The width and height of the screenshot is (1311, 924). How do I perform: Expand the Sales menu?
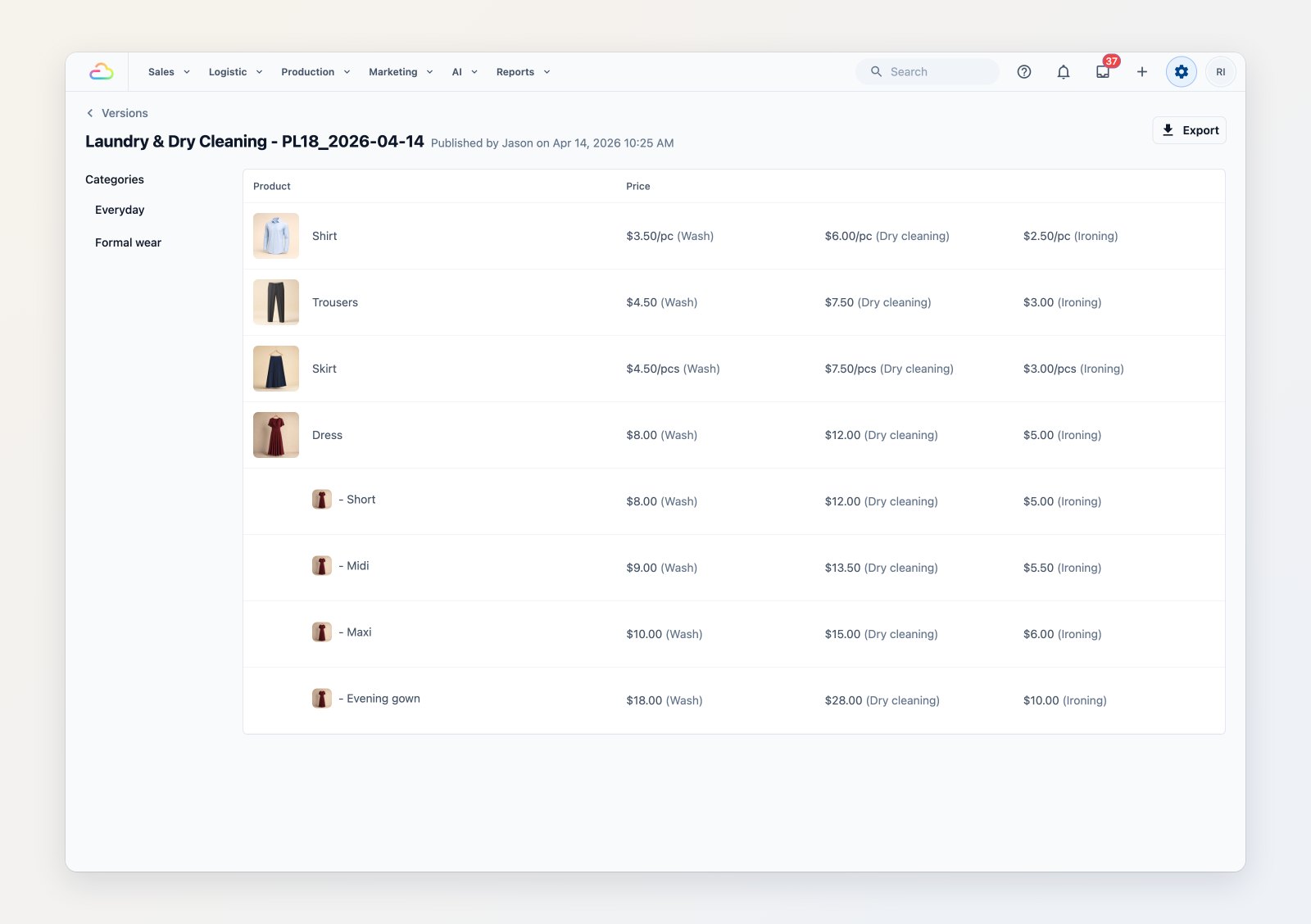[169, 72]
